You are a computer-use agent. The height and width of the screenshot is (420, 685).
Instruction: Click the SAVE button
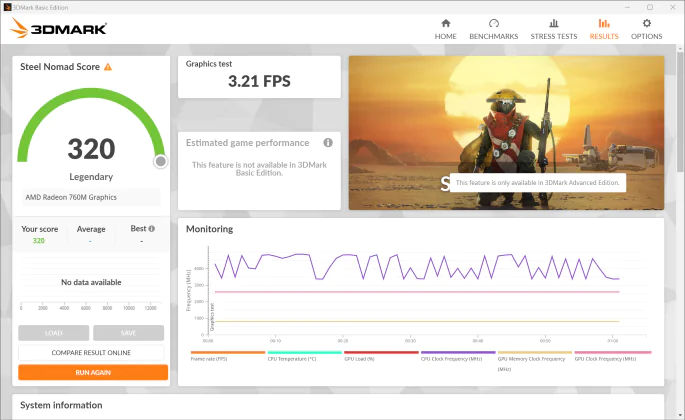[x=128, y=333]
